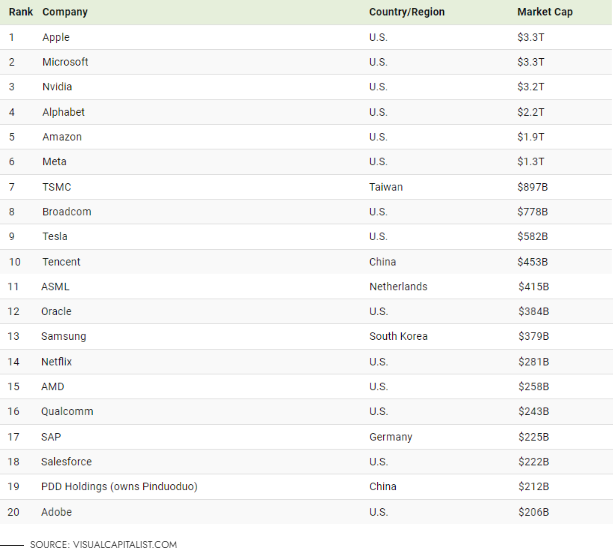This screenshot has height=554, width=613.
Task: Select the Tencent company name
Action: [61, 262]
